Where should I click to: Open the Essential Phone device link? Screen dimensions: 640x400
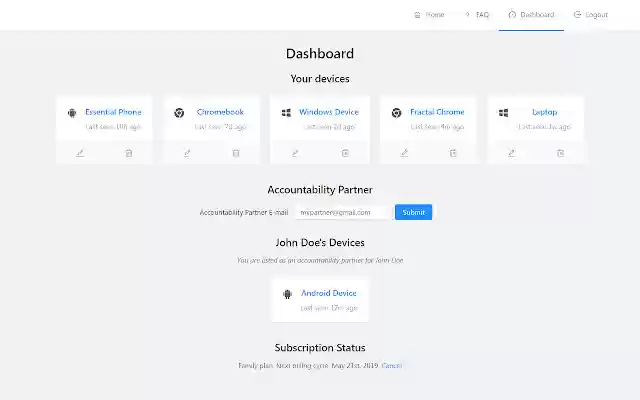tap(113, 112)
